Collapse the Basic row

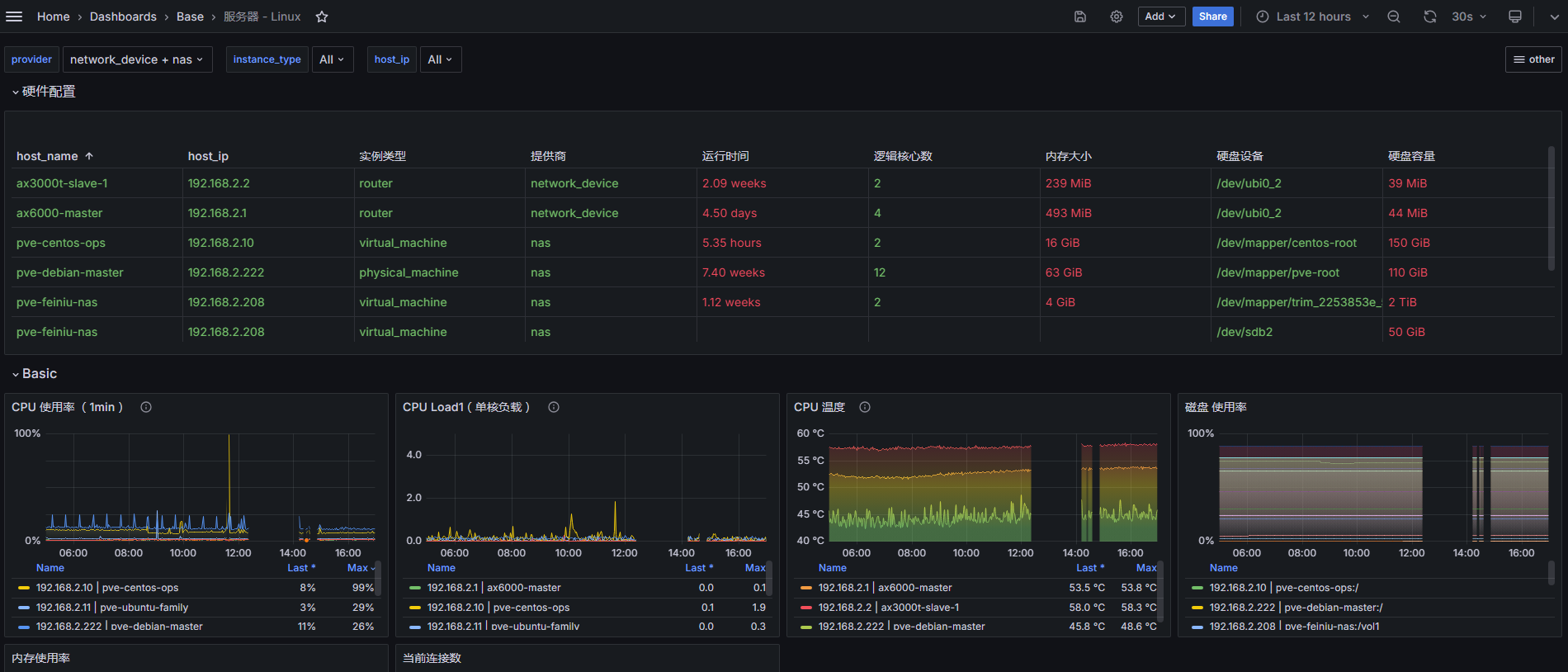tap(35, 374)
